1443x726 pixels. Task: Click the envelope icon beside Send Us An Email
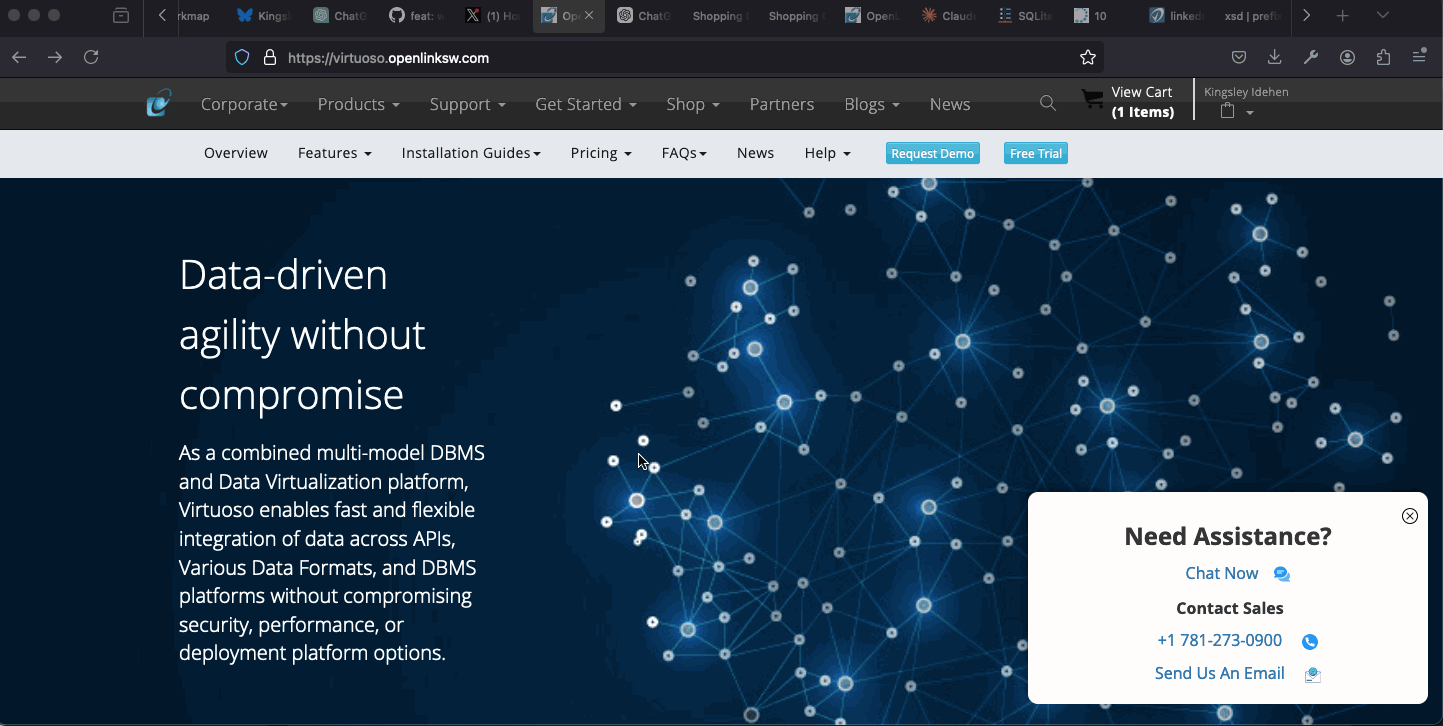pos(1313,675)
